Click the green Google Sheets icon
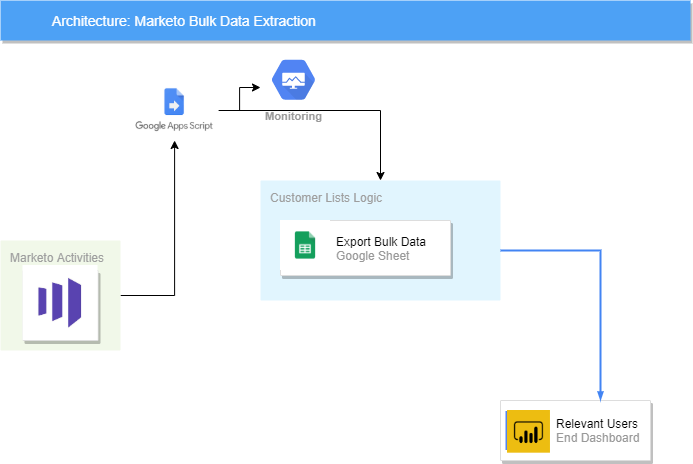This screenshot has width=693, height=464. point(305,245)
